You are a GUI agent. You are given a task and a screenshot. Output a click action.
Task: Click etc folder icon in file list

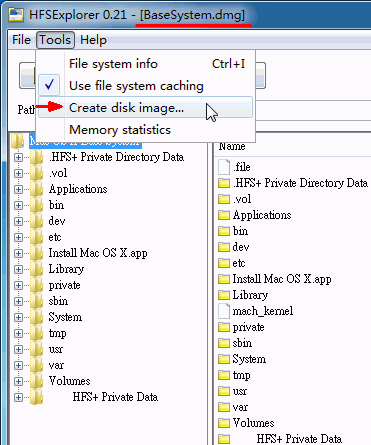pyautogui.click(x=224, y=263)
